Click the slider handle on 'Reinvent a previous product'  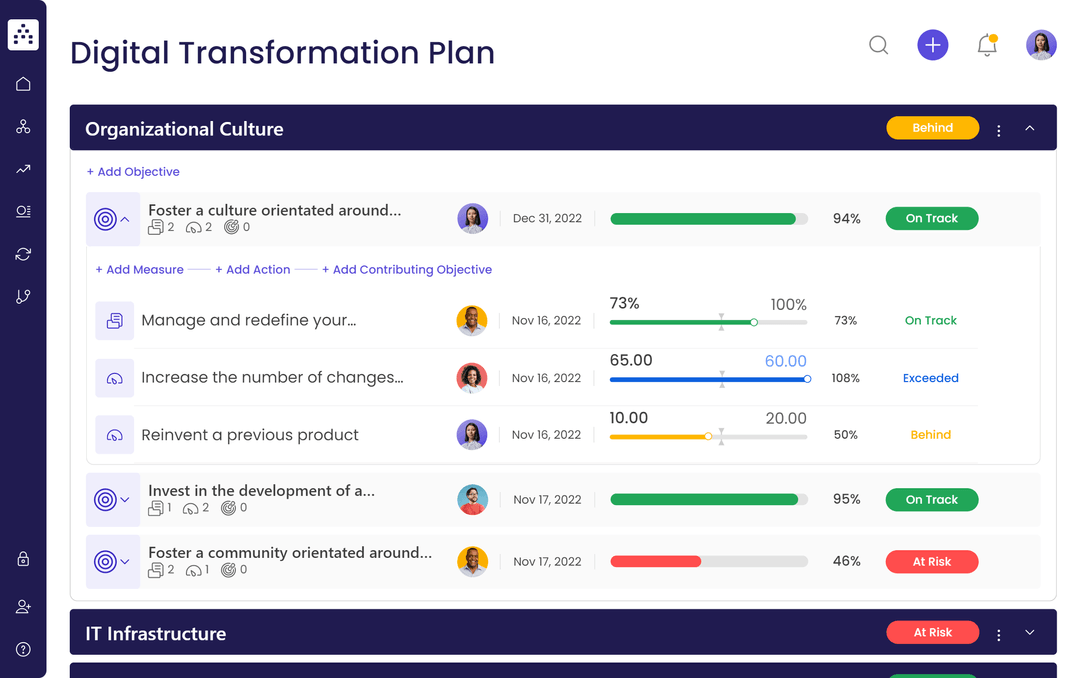[x=708, y=436]
